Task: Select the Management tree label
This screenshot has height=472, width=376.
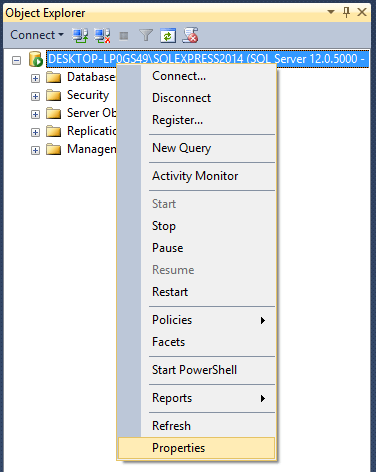Action: (x=91, y=149)
